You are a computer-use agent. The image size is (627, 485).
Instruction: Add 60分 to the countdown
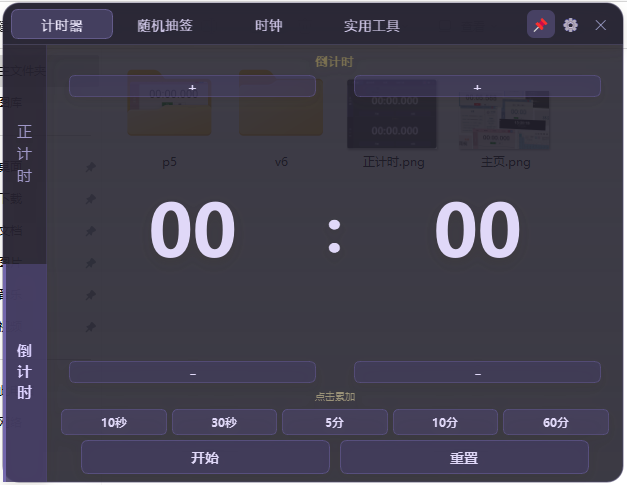point(556,422)
